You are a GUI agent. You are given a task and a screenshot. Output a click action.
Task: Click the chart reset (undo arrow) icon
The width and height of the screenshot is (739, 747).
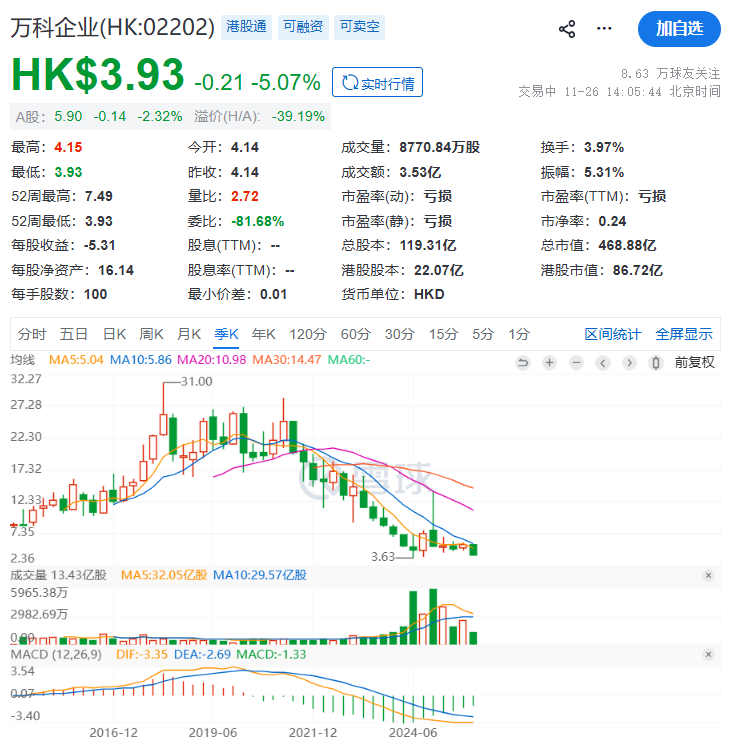point(522,362)
